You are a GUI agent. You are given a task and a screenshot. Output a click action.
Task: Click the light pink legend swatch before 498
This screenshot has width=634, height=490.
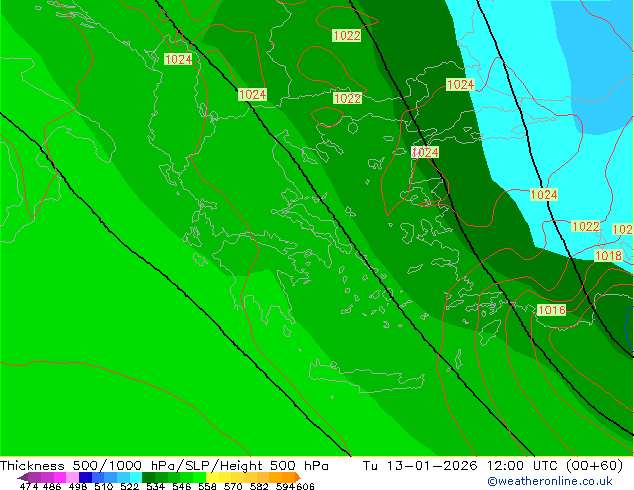[72, 477]
